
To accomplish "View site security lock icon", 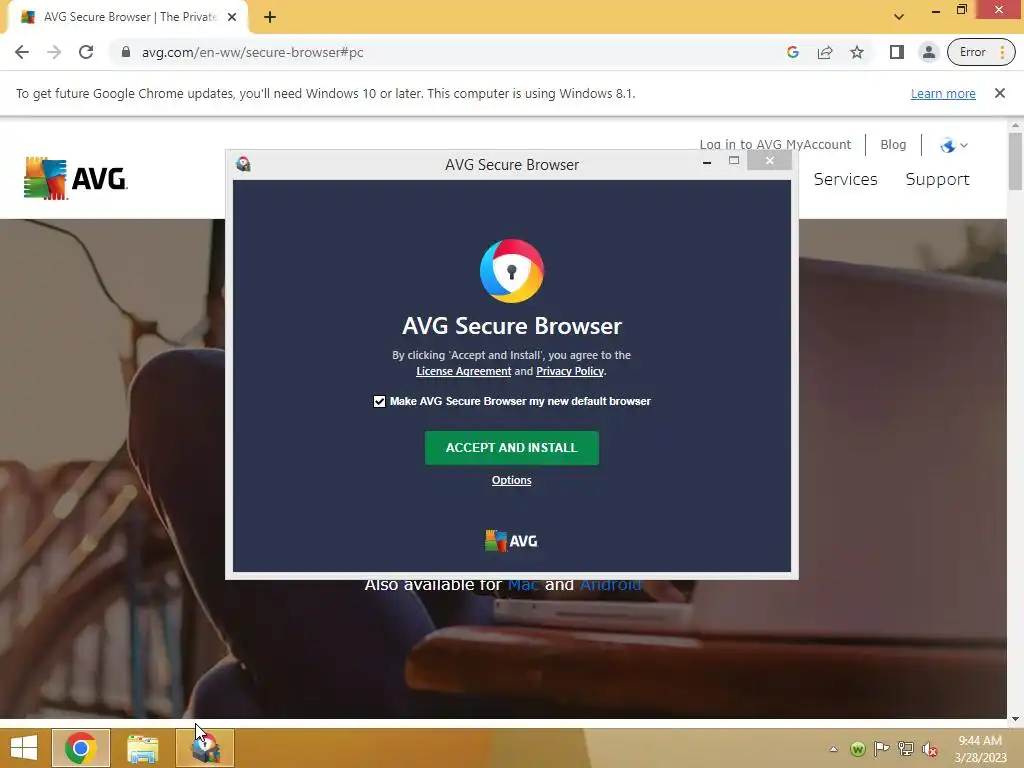I will point(126,52).
